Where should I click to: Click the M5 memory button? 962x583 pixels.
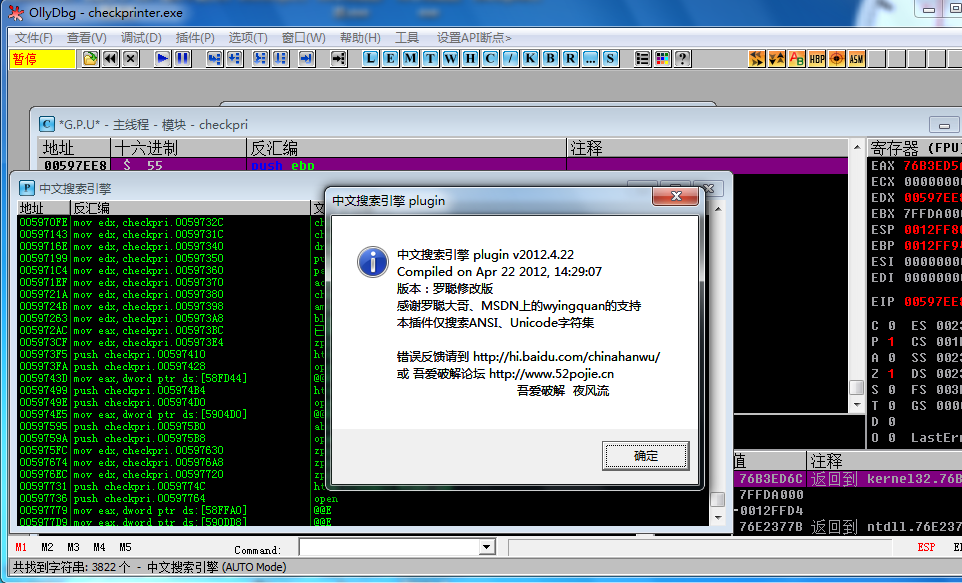pos(125,547)
